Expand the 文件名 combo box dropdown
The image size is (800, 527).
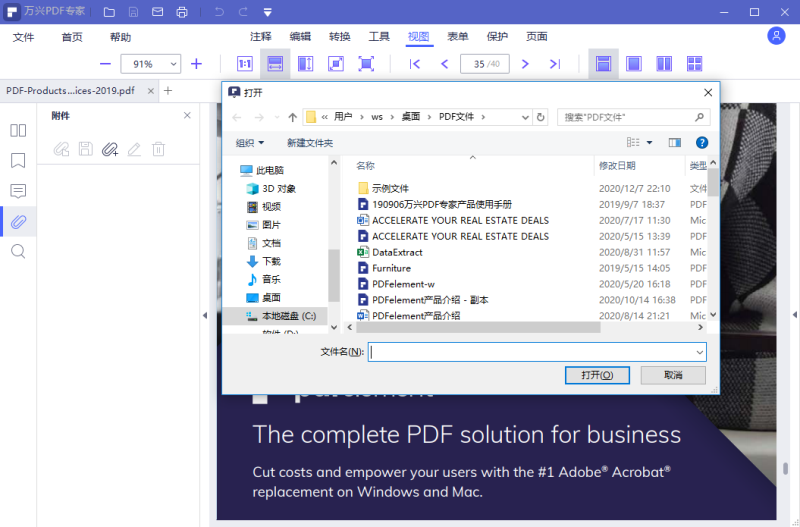(x=699, y=352)
